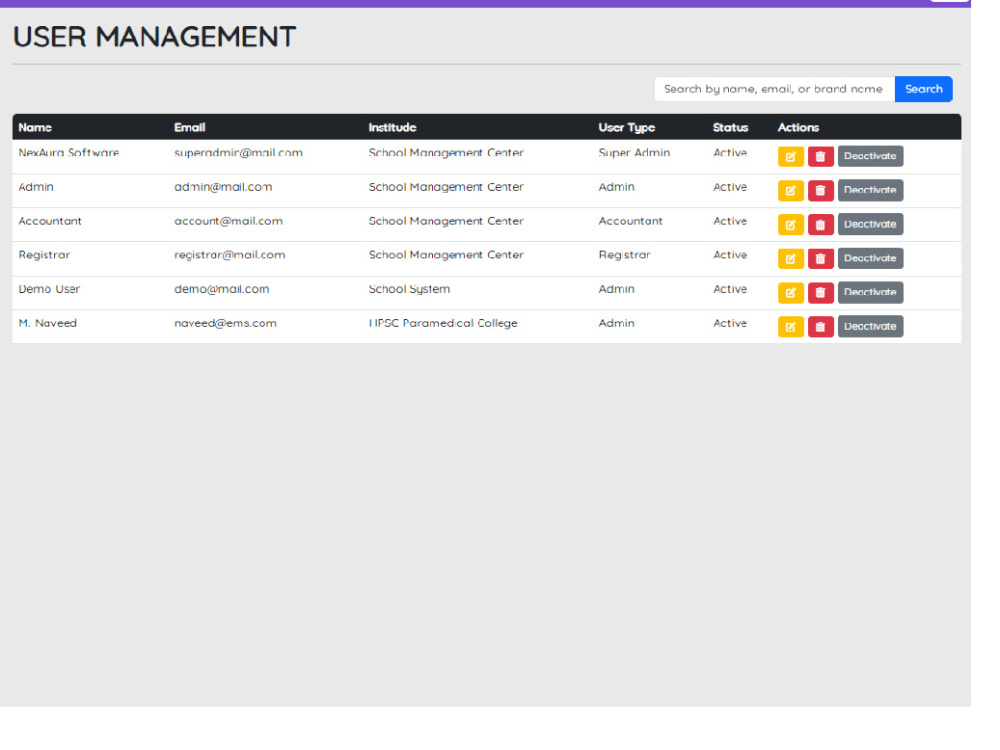Click the UPSC Paramedical College cell
Screen dimensions: 1000x750
pos(443,323)
